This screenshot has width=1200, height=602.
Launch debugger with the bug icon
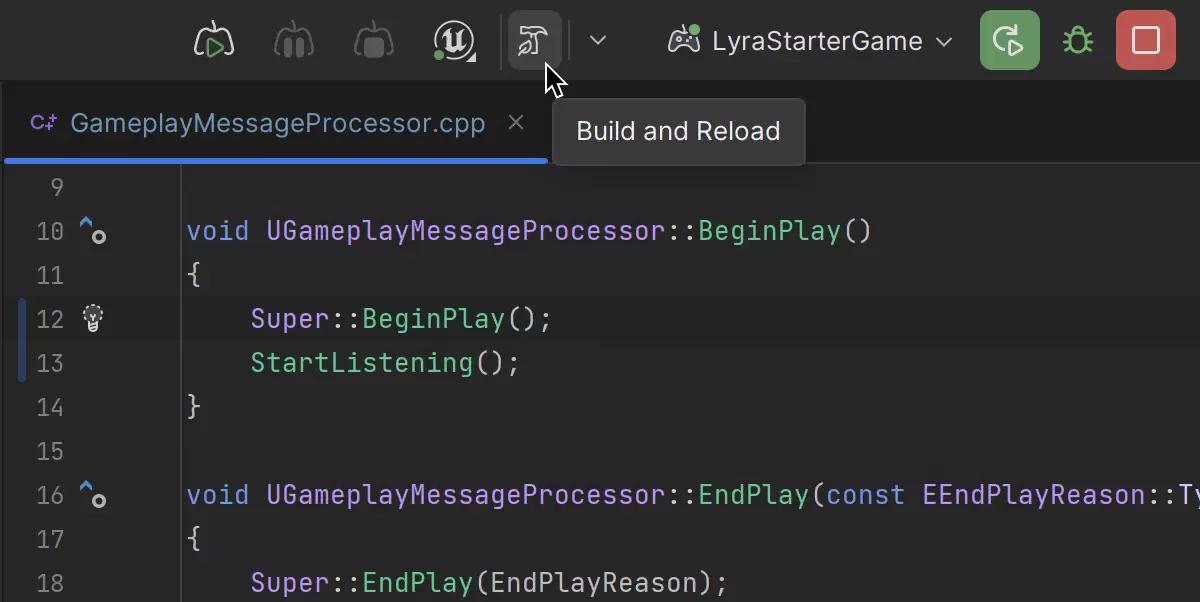point(1077,41)
